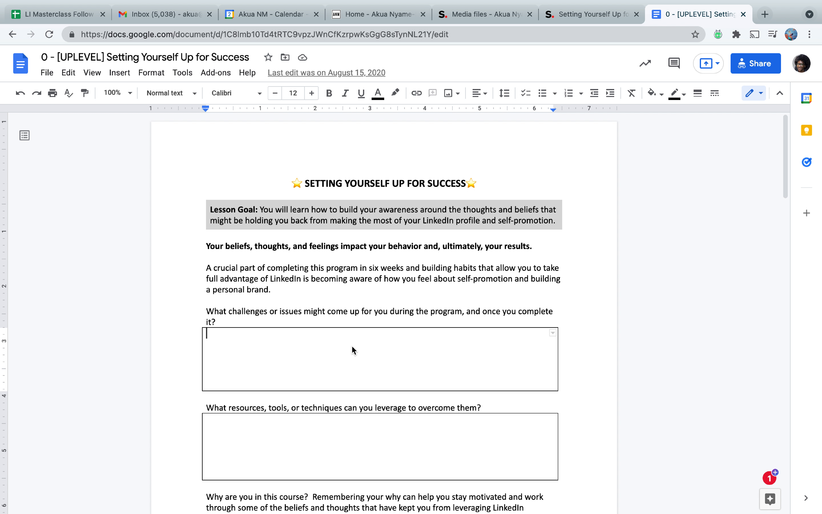
Task: Open the Explore button
Action: point(770,499)
